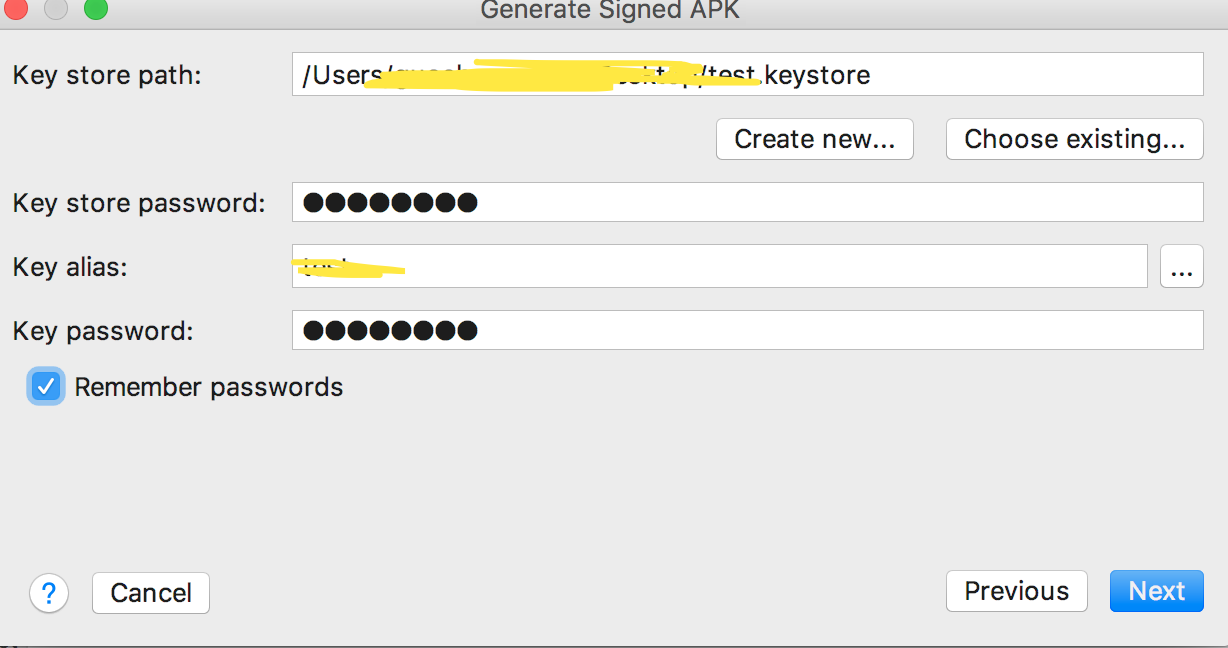Untick the Remember passwords checkbox
Screen dimensions: 1228x648
[46, 387]
